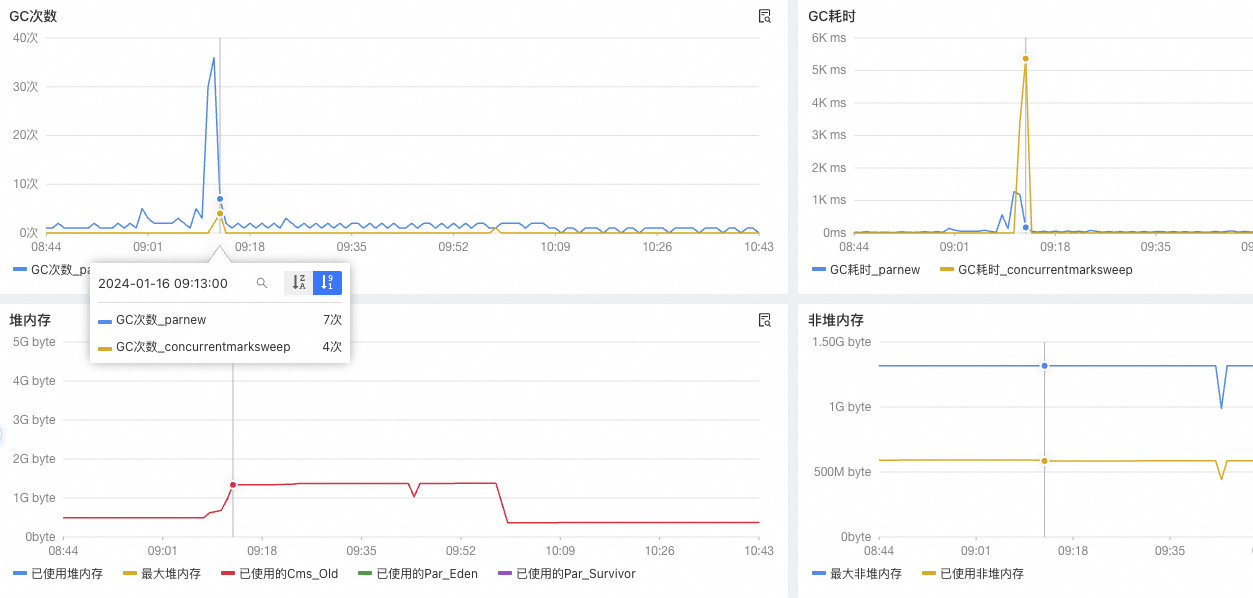
Task: Toggle 已使用的Par_Survivor legend item
Action: (566, 574)
